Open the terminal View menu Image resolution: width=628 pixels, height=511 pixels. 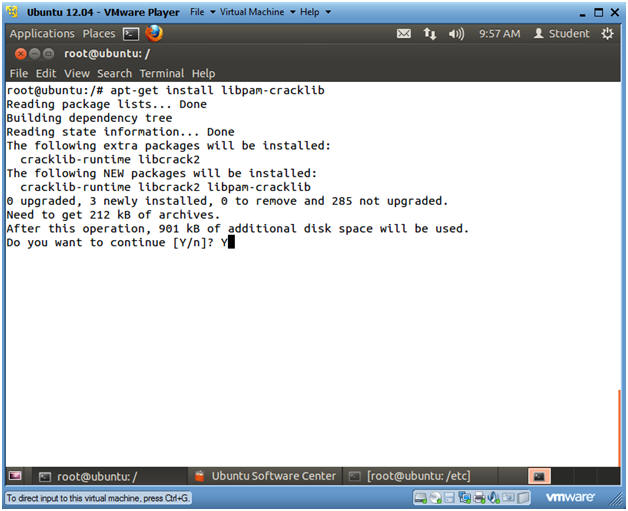77,73
